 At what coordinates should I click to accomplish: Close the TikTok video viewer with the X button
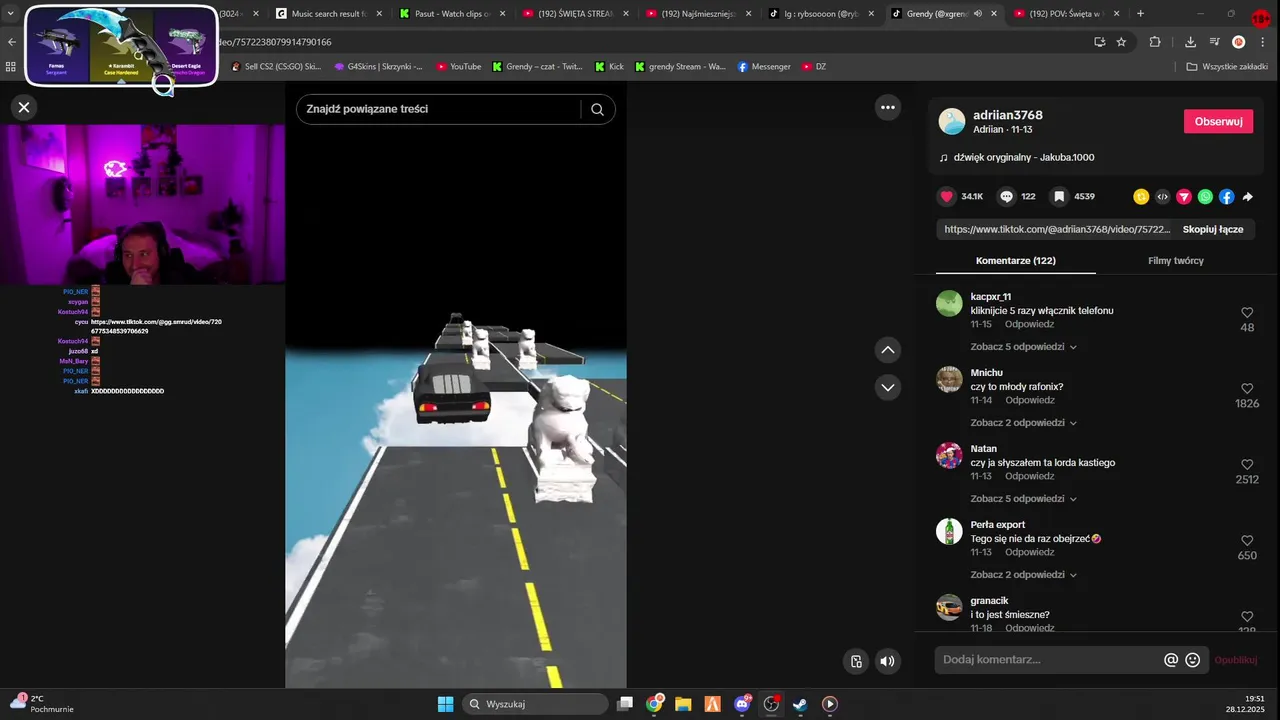point(24,107)
